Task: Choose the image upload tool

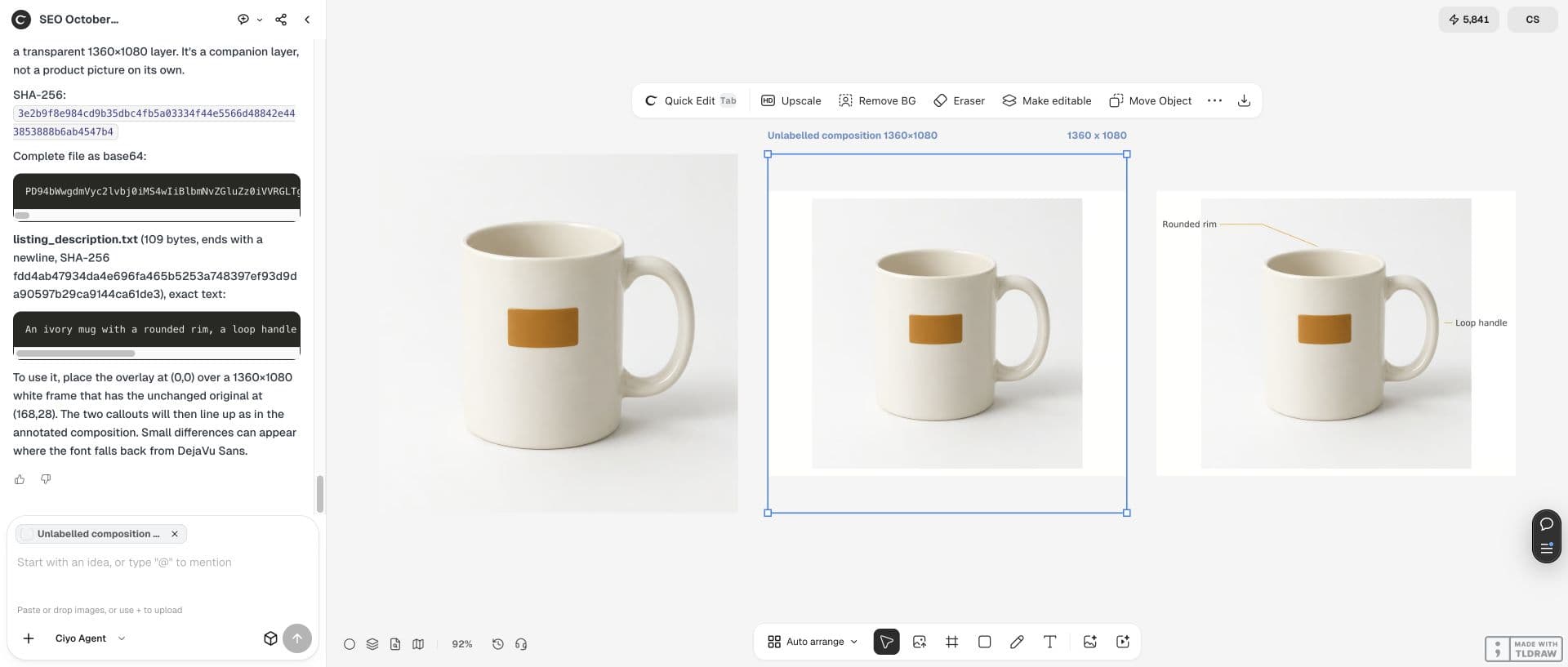Action: (920, 642)
